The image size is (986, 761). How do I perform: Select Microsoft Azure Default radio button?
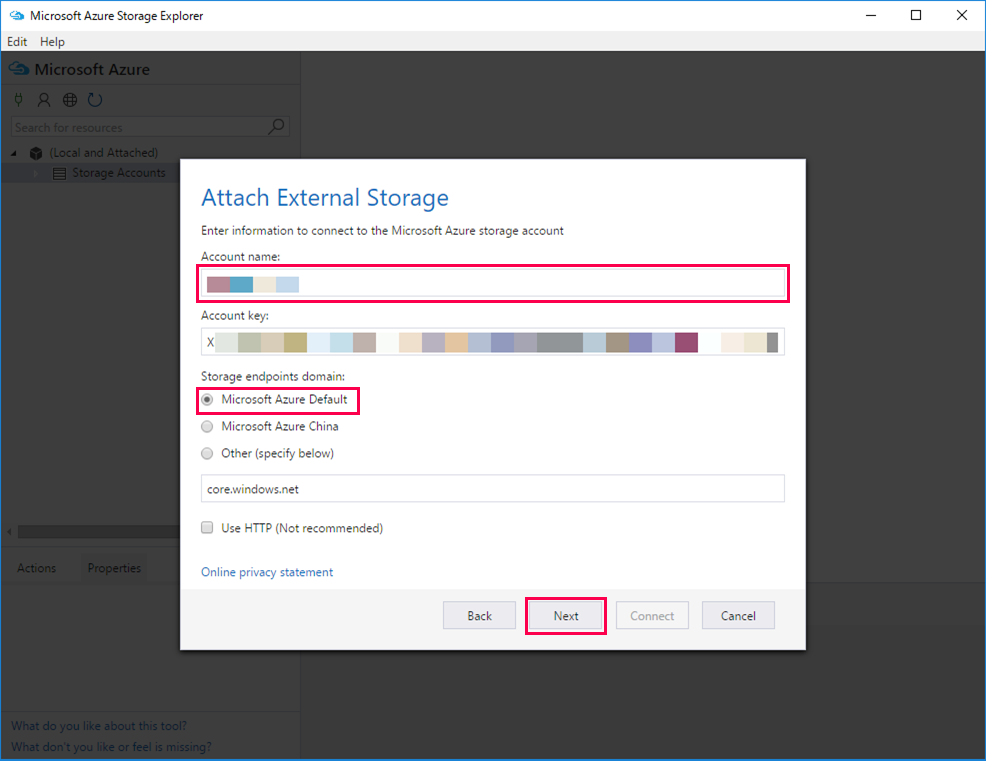click(x=207, y=400)
